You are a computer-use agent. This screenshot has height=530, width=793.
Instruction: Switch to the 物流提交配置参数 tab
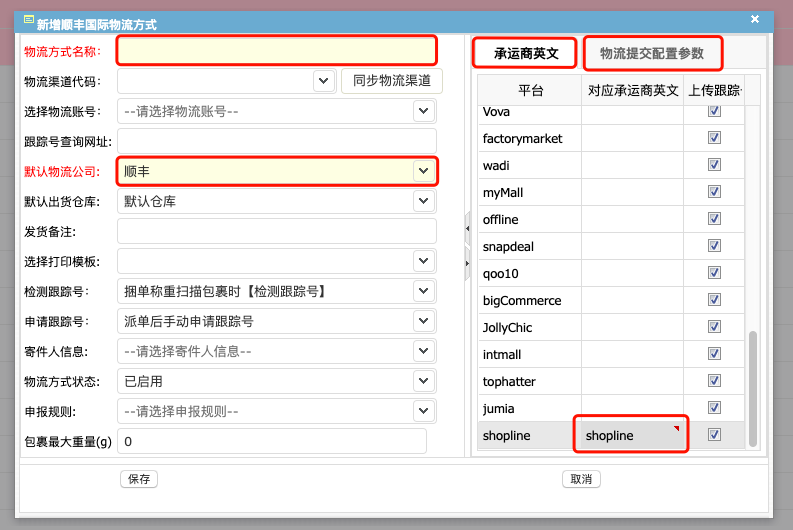(x=652, y=53)
